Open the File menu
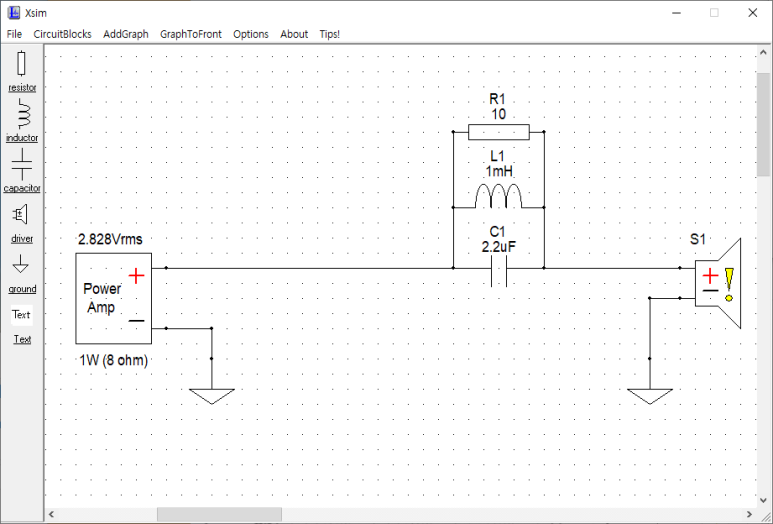Image resolution: width=773 pixels, height=524 pixels. (x=14, y=34)
